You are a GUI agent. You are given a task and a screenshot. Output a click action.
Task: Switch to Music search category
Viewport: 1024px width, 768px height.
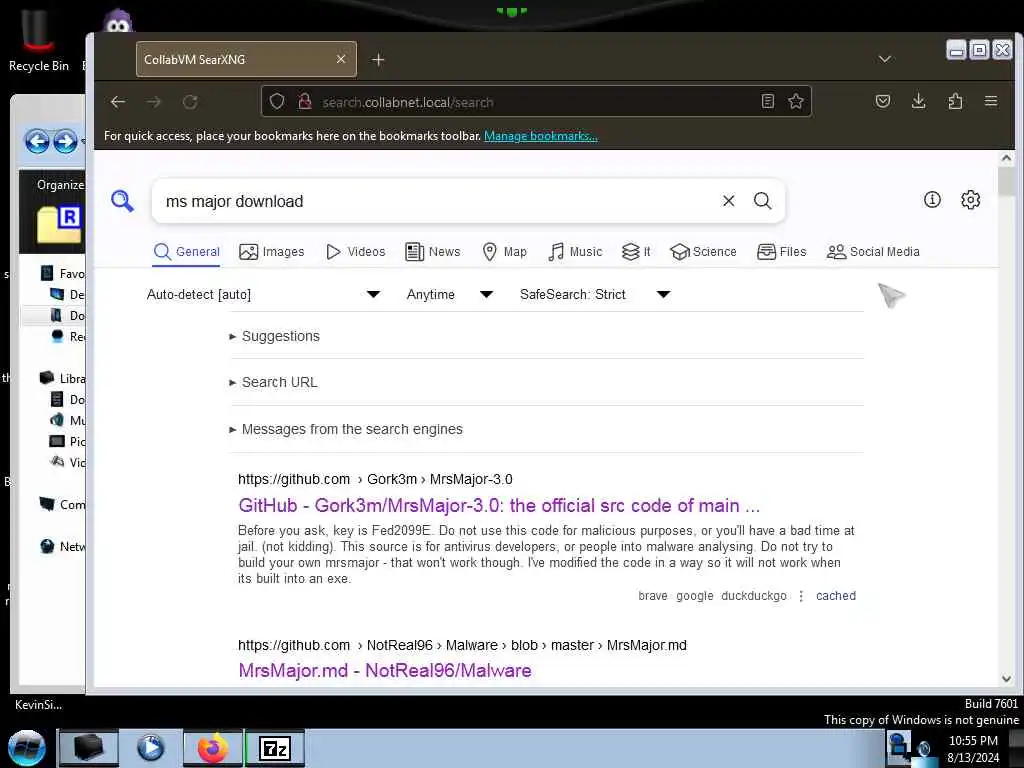575,252
